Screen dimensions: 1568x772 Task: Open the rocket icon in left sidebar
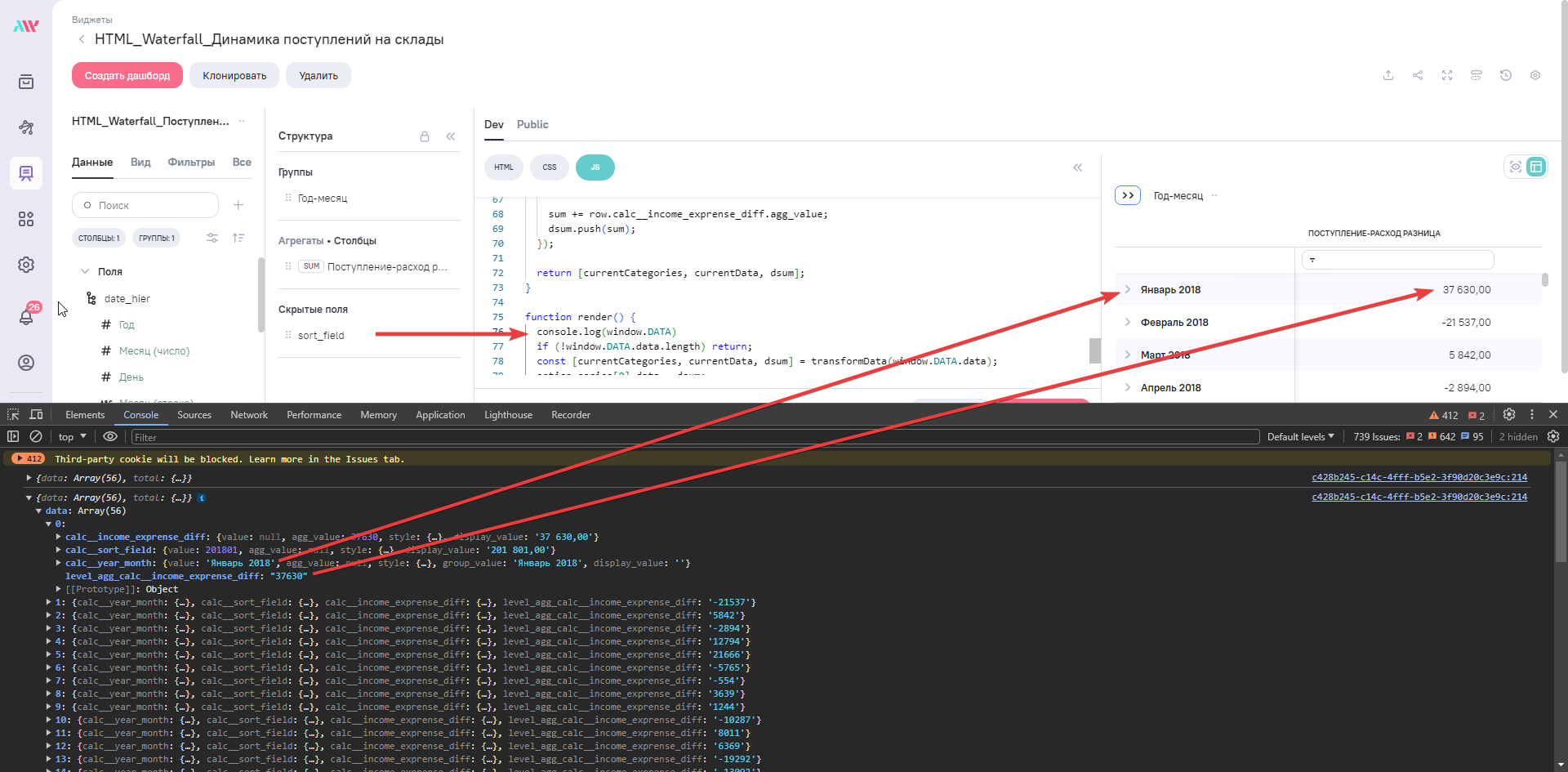pos(26,127)
